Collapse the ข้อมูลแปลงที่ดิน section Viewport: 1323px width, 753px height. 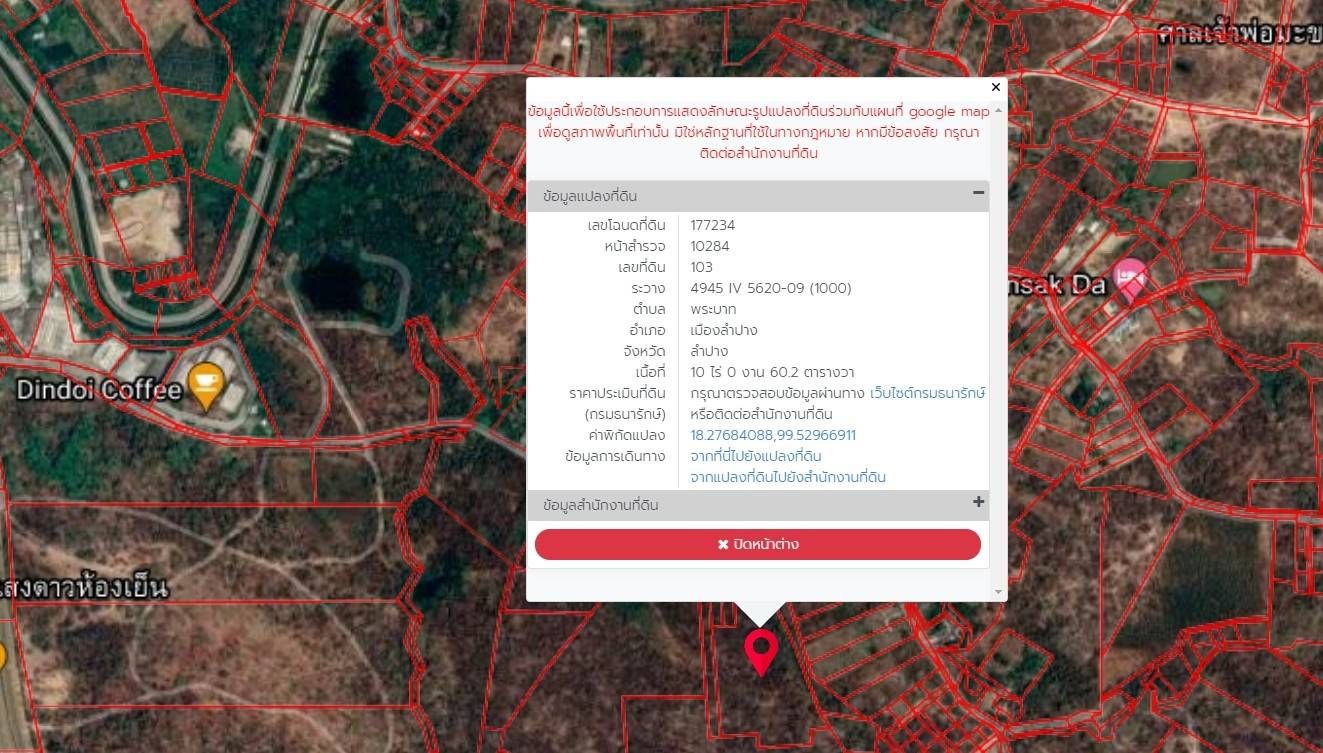click(x=978, y=194)
